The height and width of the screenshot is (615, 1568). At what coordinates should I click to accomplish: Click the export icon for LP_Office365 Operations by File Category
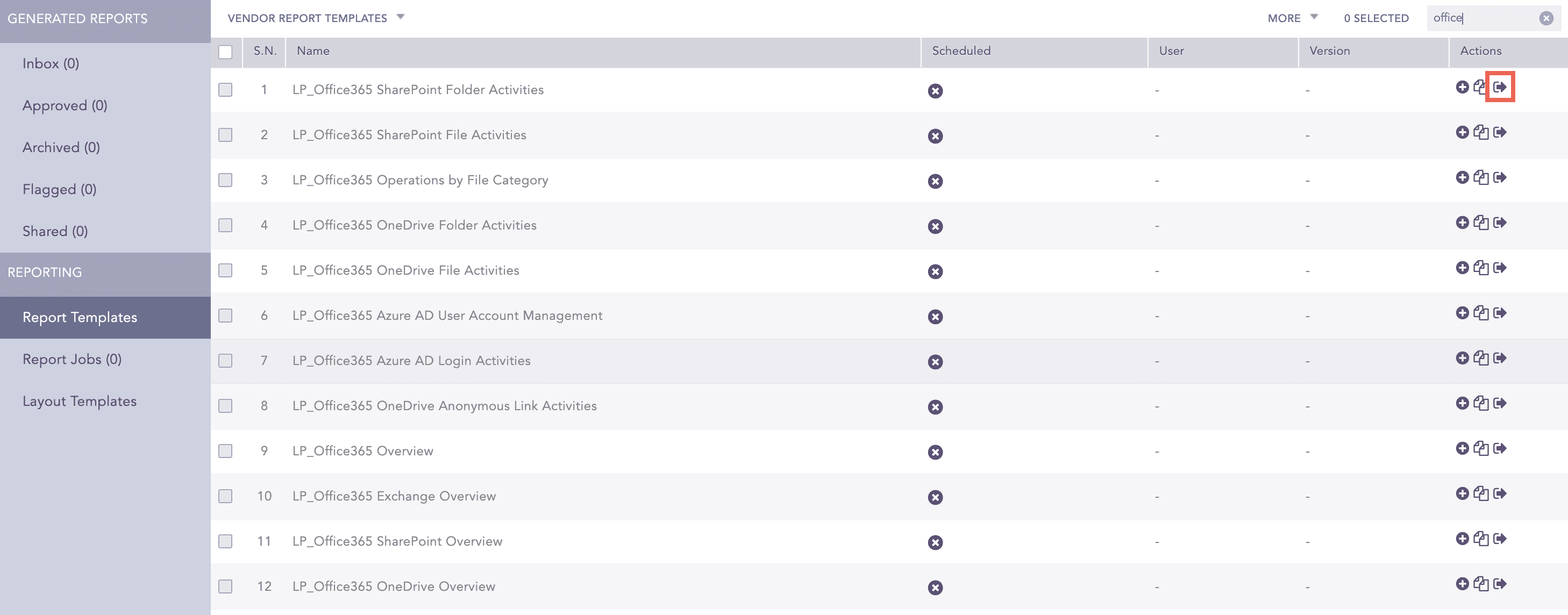(x=1501, y=178)
